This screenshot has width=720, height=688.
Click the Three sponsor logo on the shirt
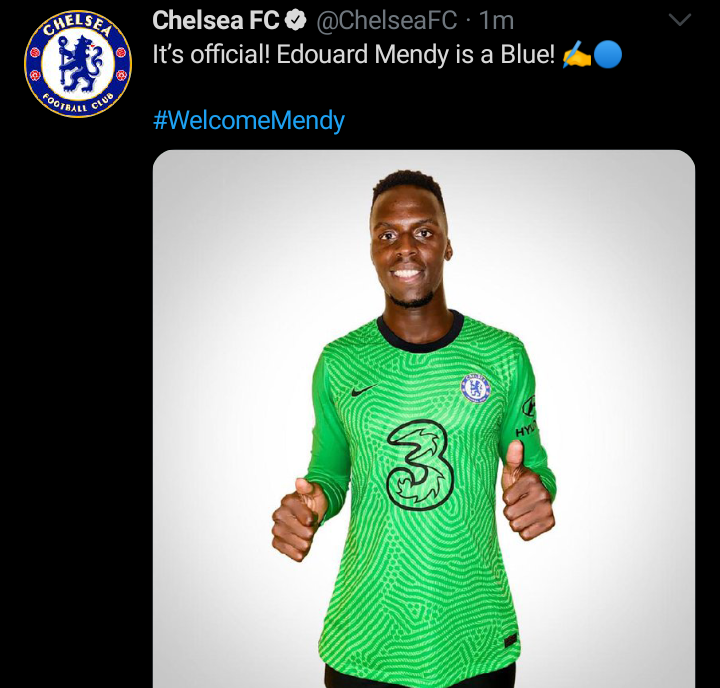click(x=420, y=465)
